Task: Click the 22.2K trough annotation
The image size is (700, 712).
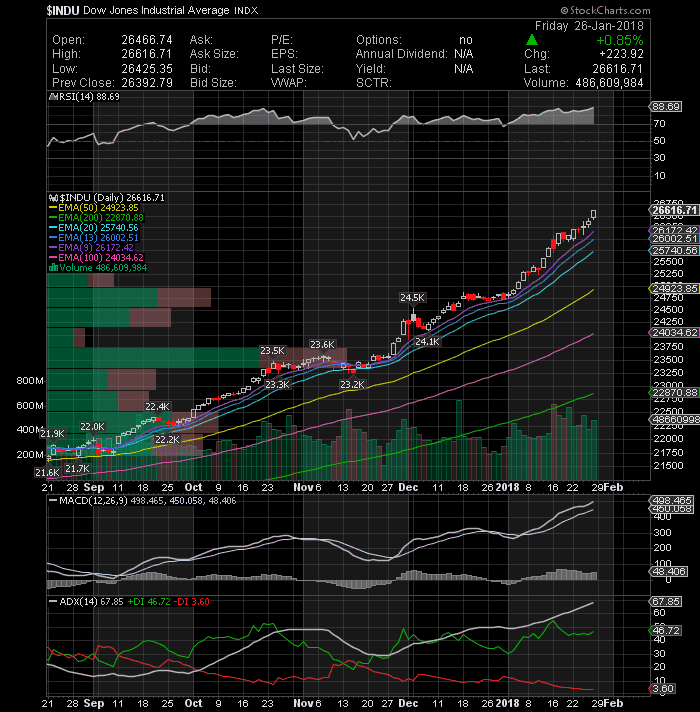Action: 167,440
